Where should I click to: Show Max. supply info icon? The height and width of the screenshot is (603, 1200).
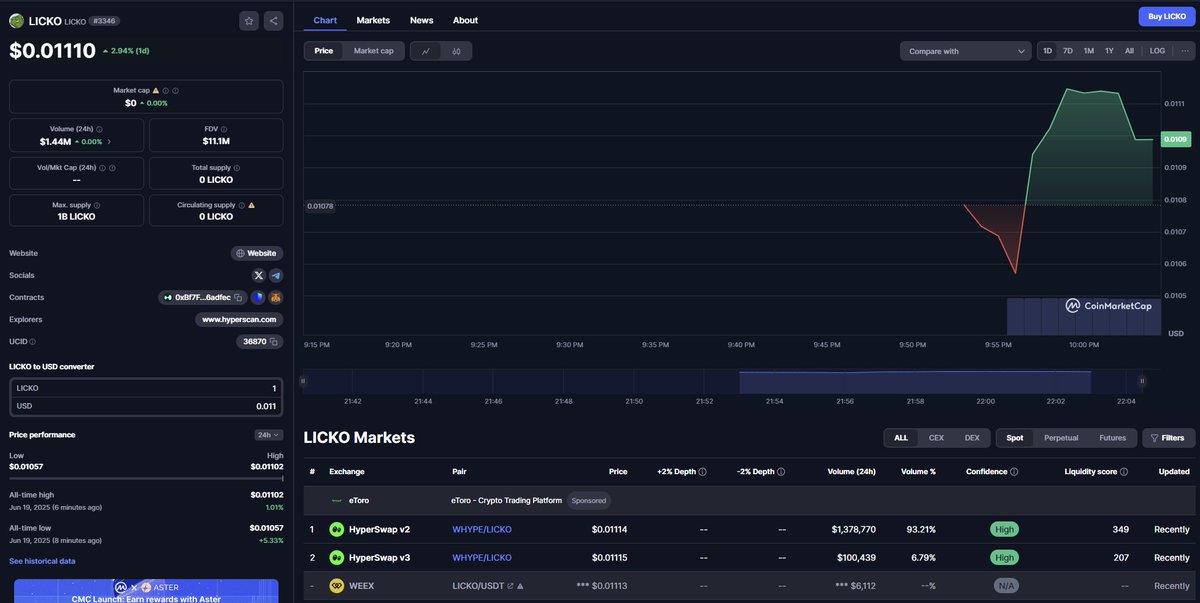click(x=97, y=205)
